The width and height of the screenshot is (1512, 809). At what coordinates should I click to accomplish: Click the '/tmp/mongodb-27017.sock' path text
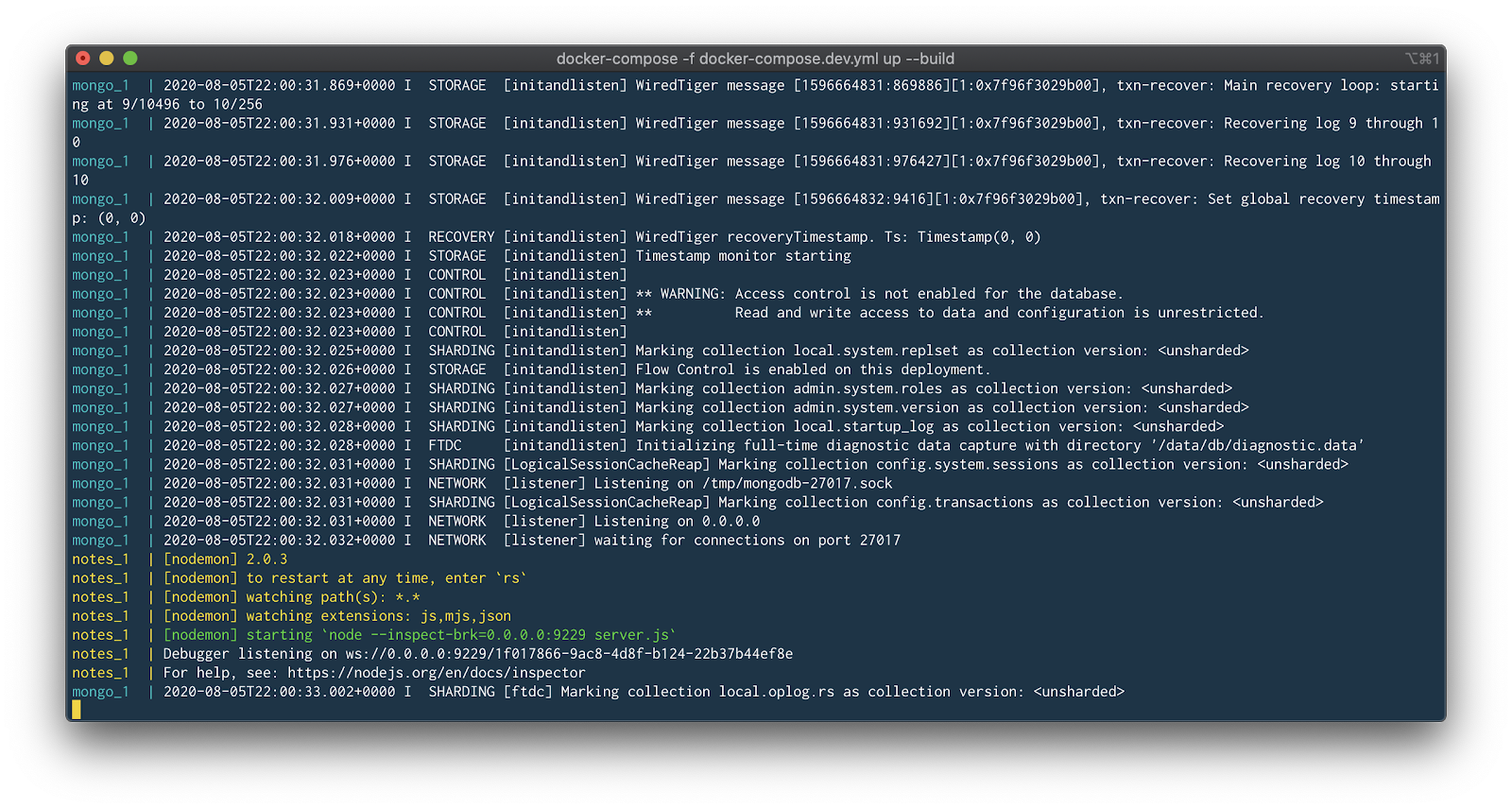(x=798, y=484)
